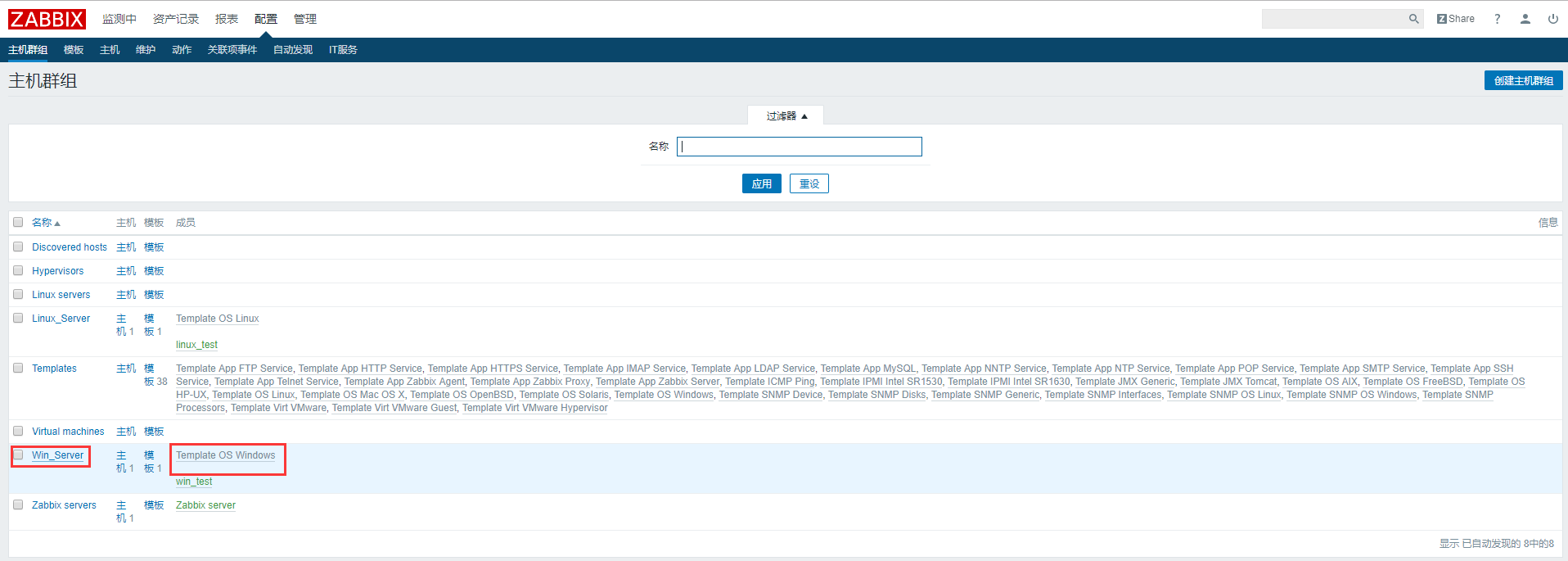The image size is (1568, 561).
Task: Open 模板 38 link in Templates row
Action: (x=155, y=375)
